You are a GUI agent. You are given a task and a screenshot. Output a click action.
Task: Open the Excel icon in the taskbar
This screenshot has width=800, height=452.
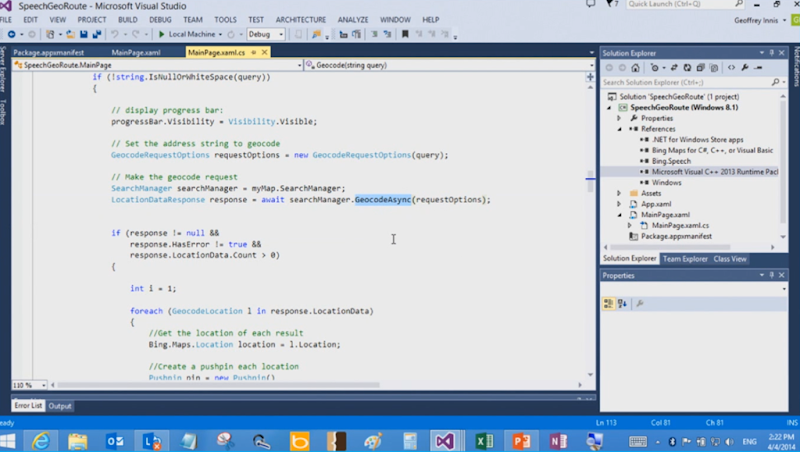pyautogui.click(x=484, y=441)
